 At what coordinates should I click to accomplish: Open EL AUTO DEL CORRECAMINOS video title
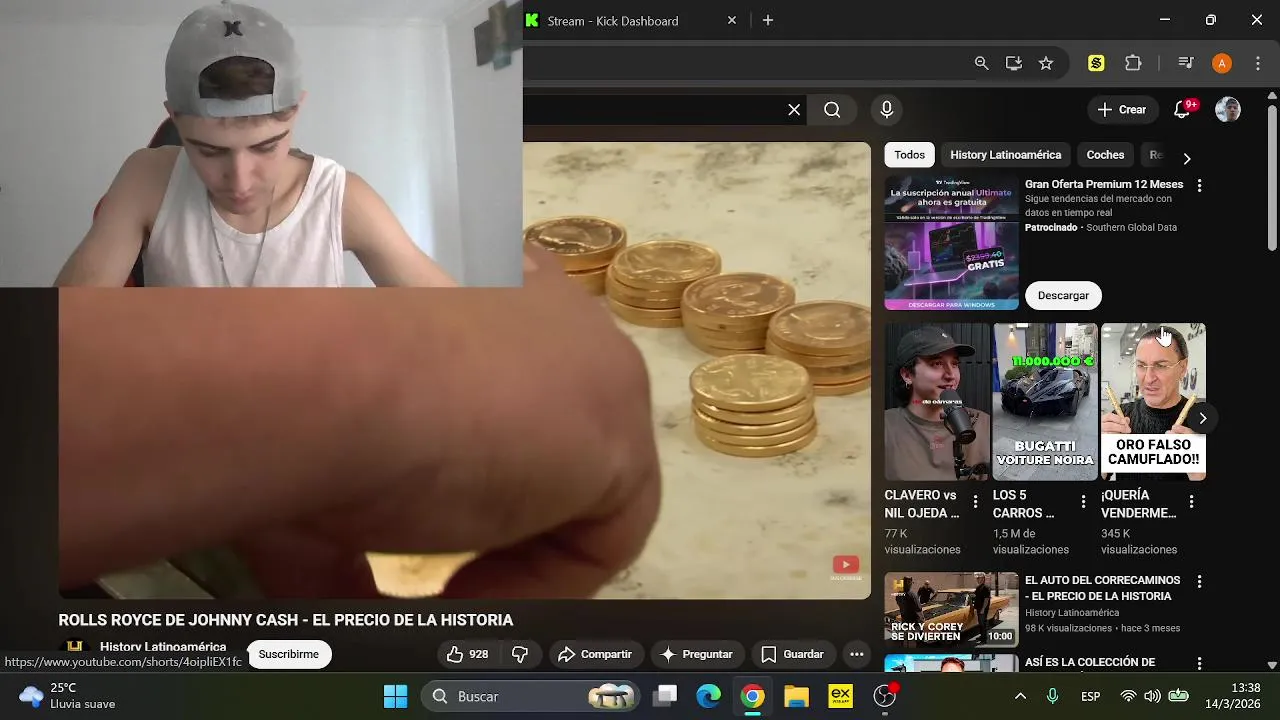point(1102,588)
